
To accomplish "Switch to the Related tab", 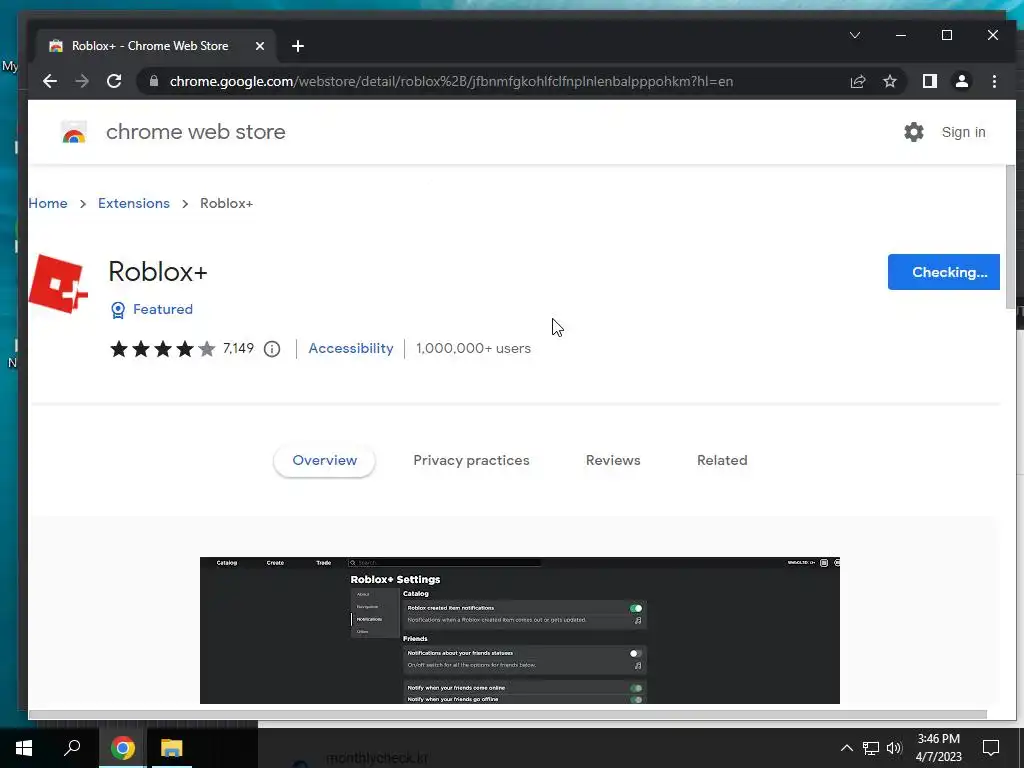I will (722, 460).
